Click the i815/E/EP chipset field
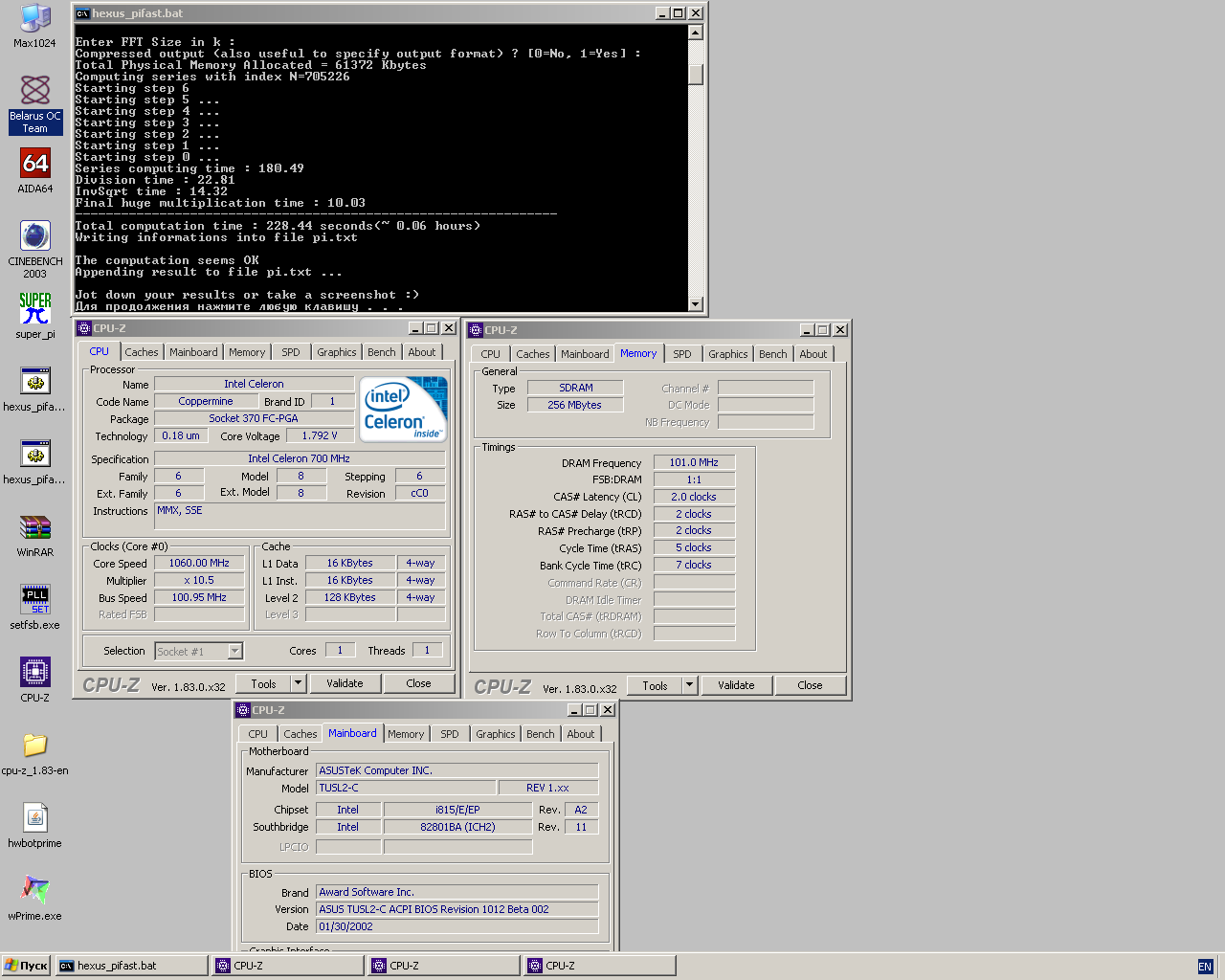This screenshot has height=980, width=1225. 457,810
